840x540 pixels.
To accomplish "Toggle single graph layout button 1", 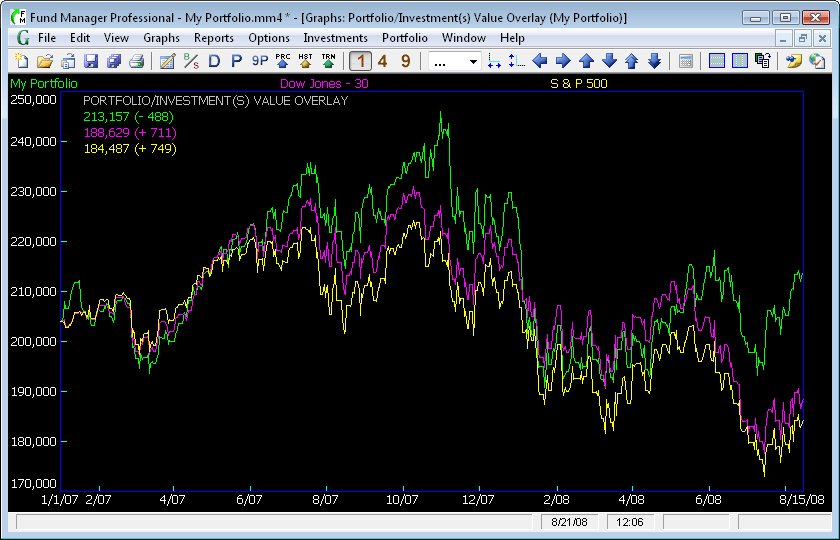I will coord(361,61).
